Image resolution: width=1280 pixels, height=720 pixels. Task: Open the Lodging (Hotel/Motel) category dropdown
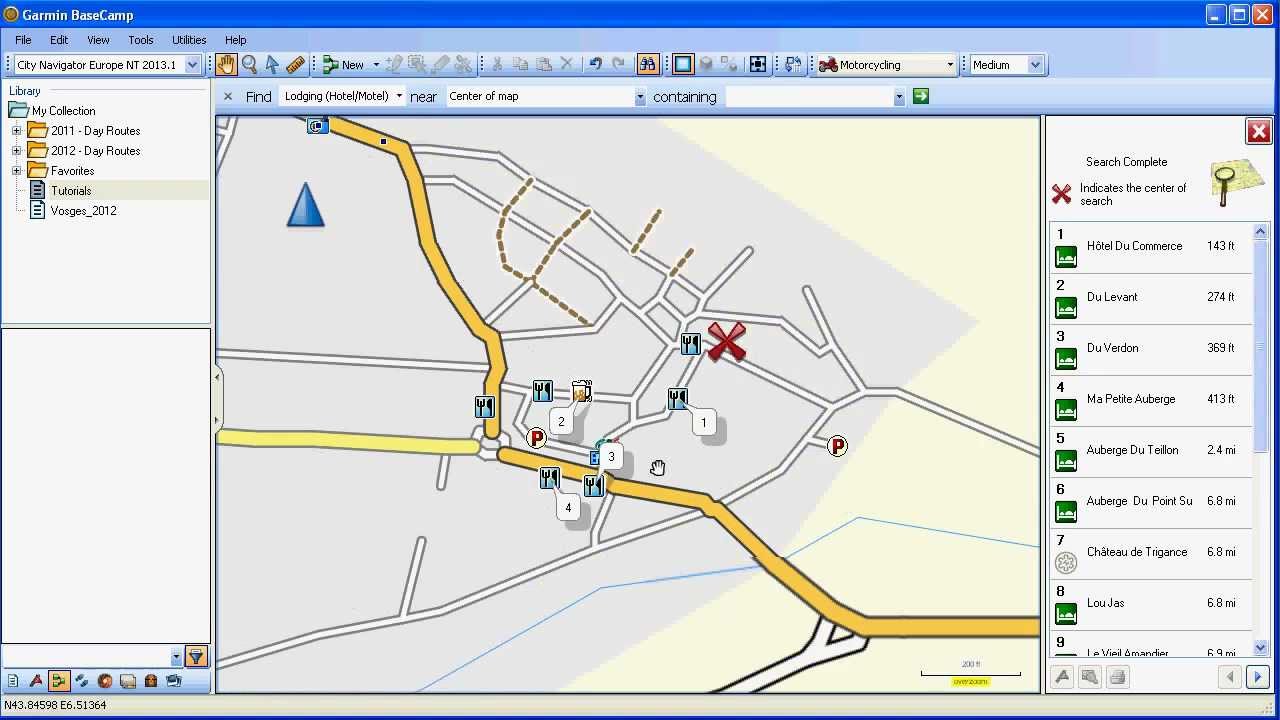(343, 97)
